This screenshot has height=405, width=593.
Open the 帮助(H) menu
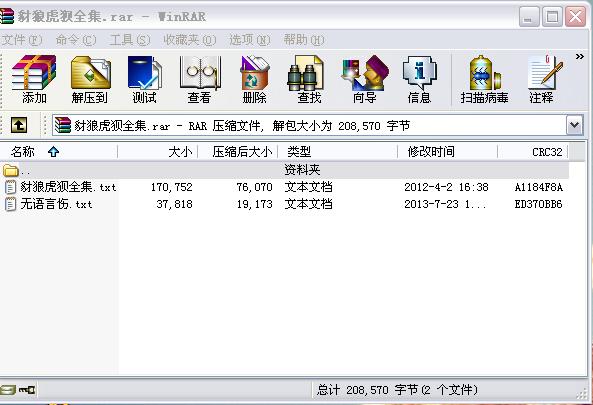pos(304,40)
